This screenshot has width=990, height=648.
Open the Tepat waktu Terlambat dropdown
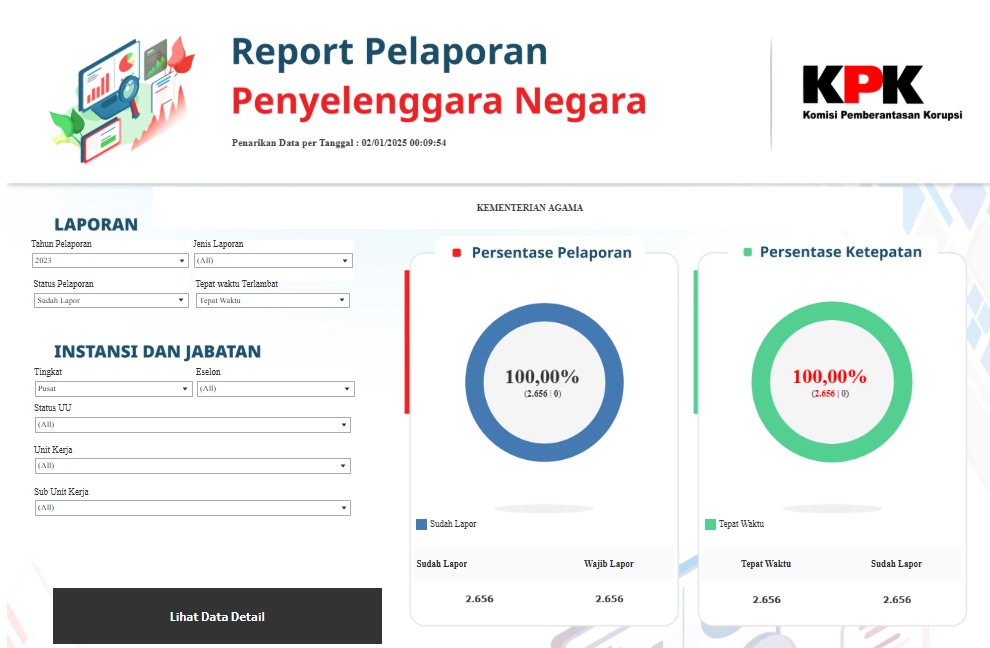pos(272,300)
